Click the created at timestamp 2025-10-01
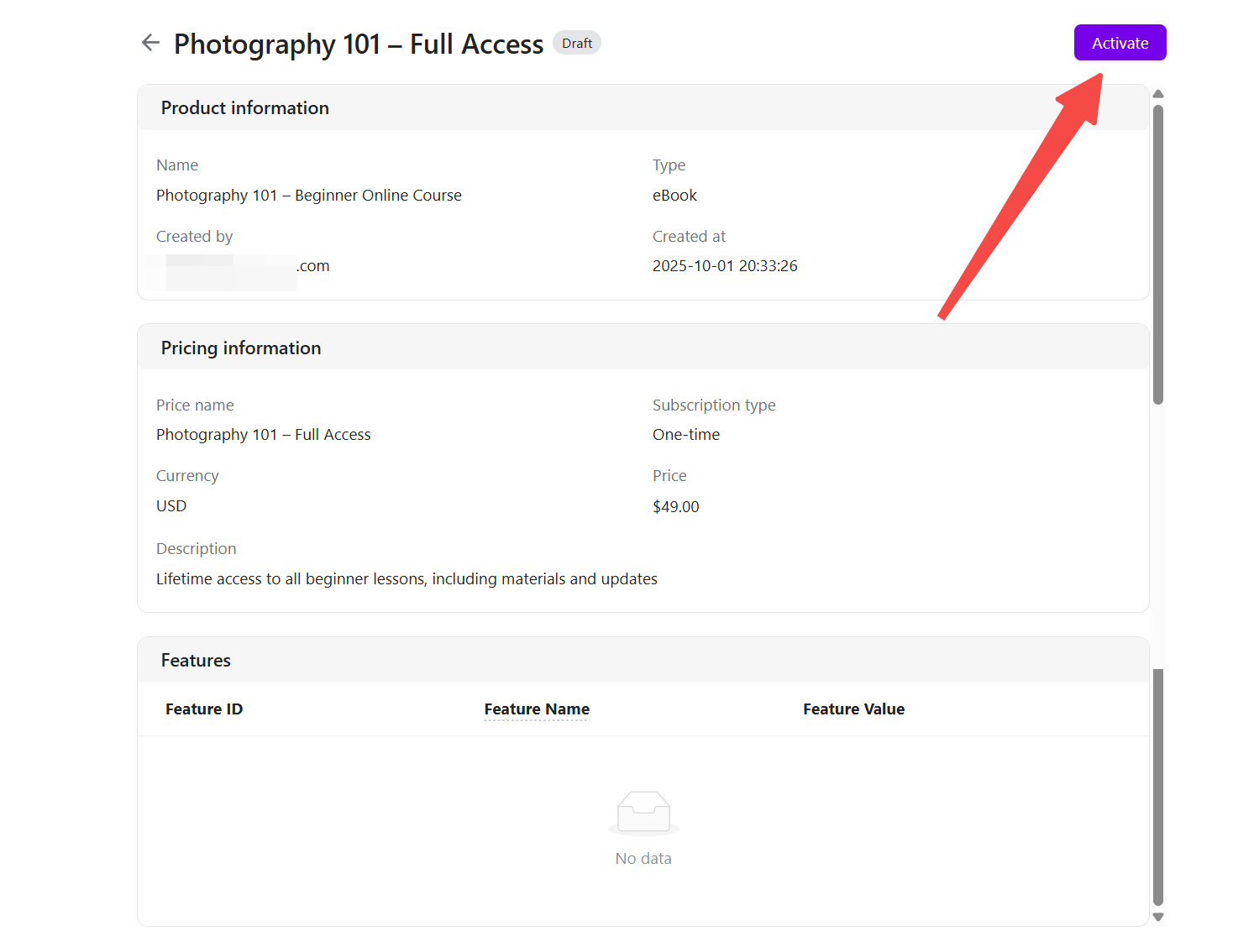The width and height of the screenshot is (1233, 952). (x=725, y=266)
